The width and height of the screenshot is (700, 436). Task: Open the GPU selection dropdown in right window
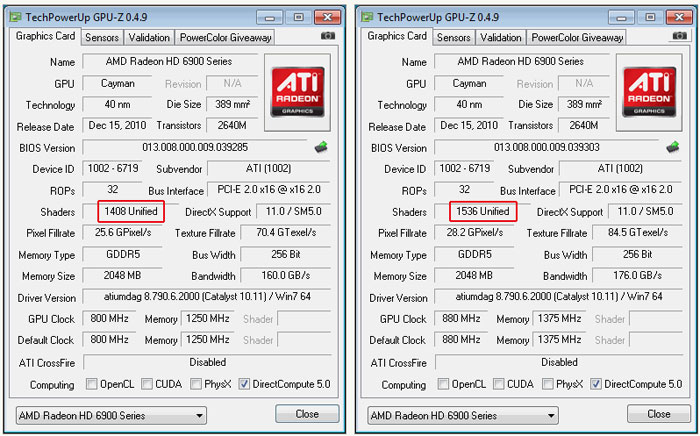(463, 415)
